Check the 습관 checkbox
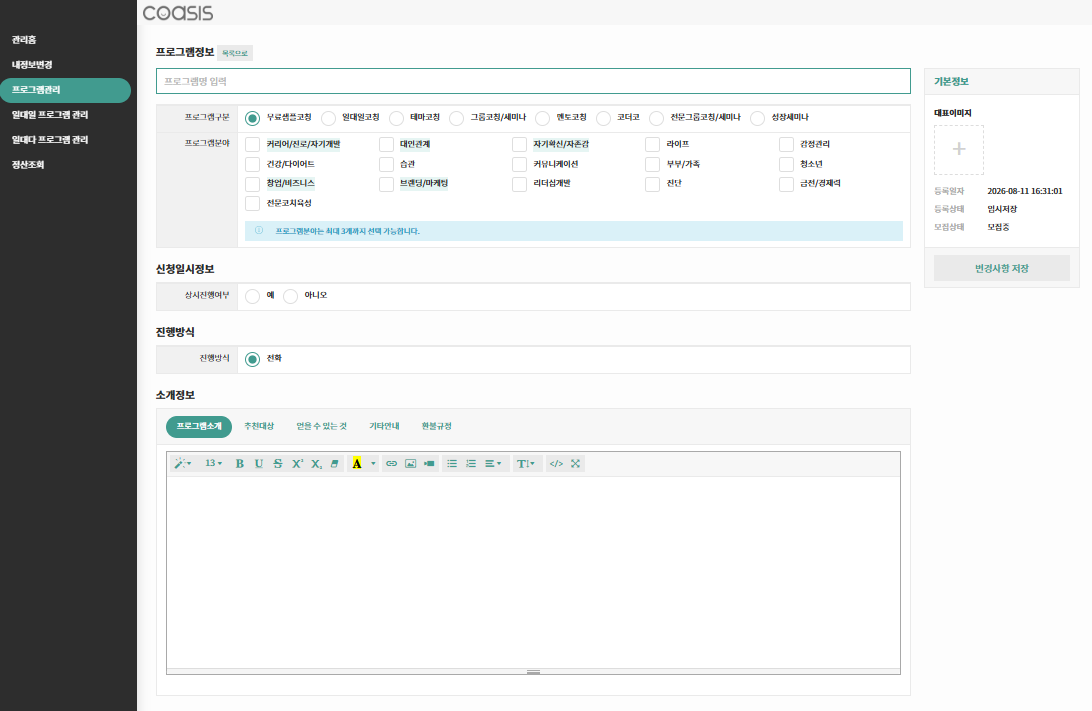 [x=387, y=164]
